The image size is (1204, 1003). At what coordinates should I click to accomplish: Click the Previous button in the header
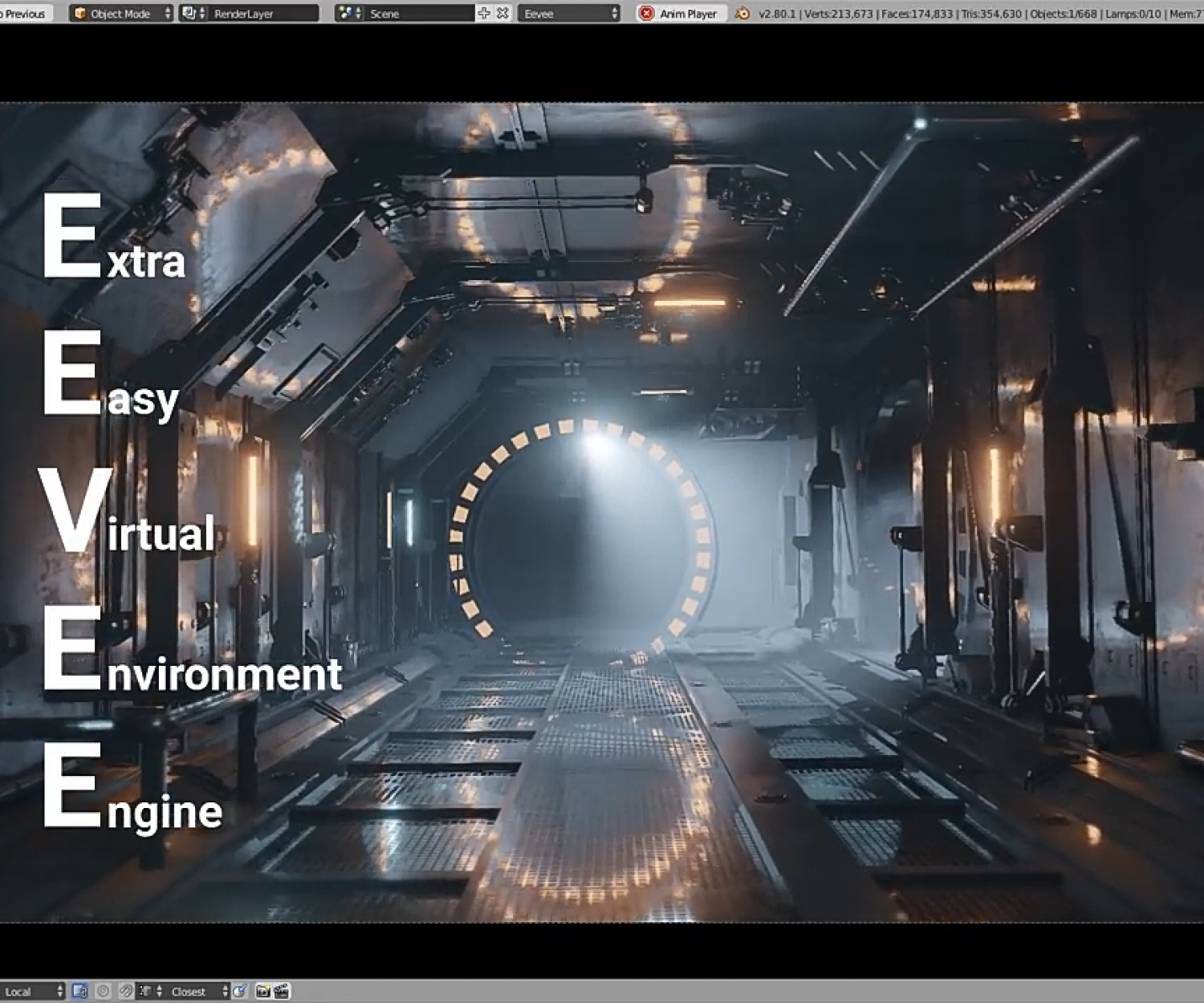(26, 14)
